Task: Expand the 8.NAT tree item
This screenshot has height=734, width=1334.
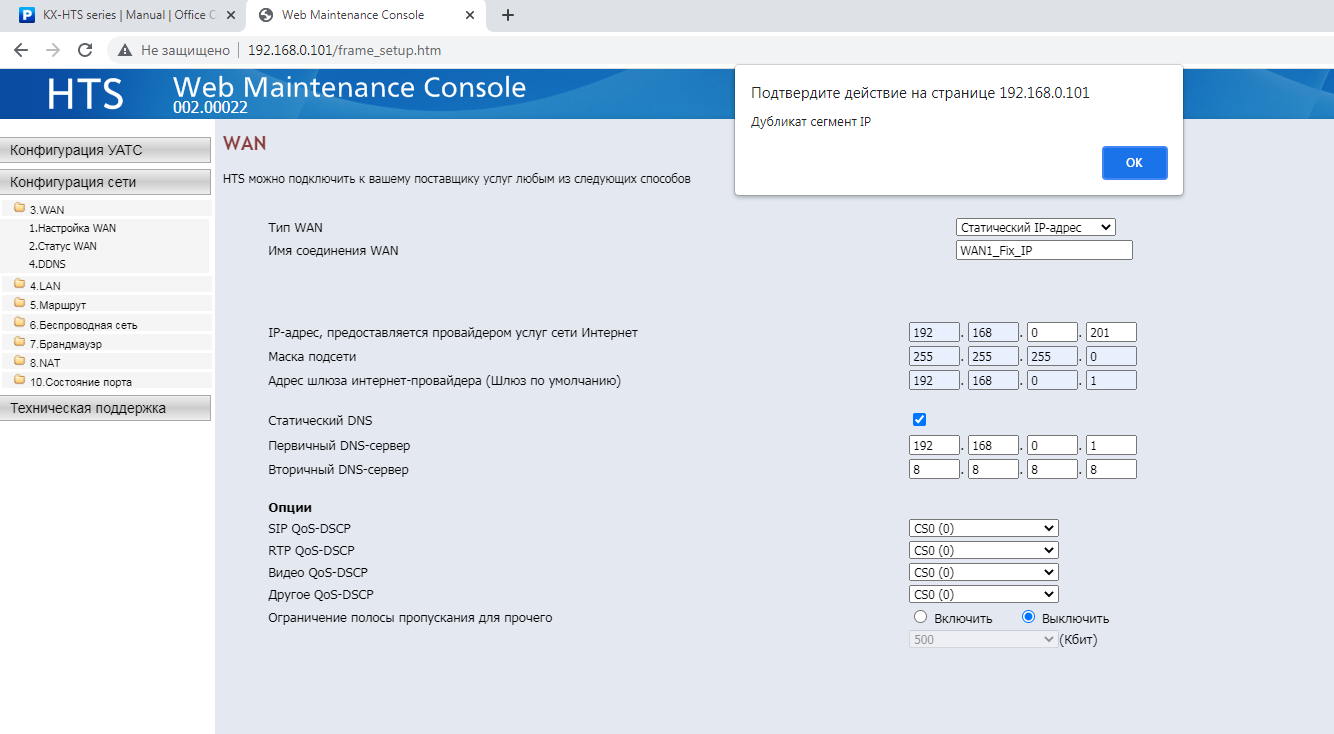Action: point(45,363)
